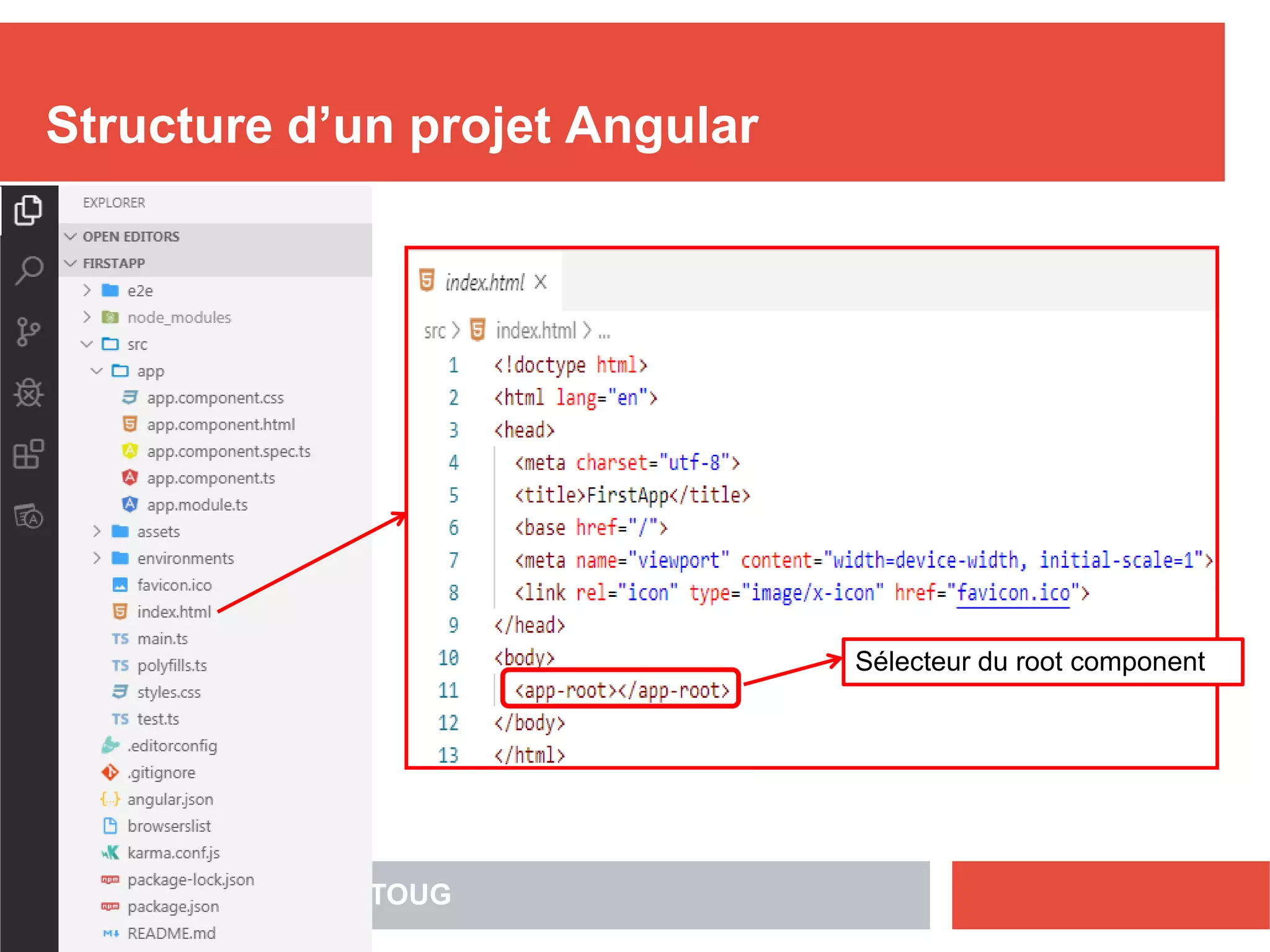This screenshot has height=952, width=1270.
Task: Click src in the breadcrumb
Action: 435,331
